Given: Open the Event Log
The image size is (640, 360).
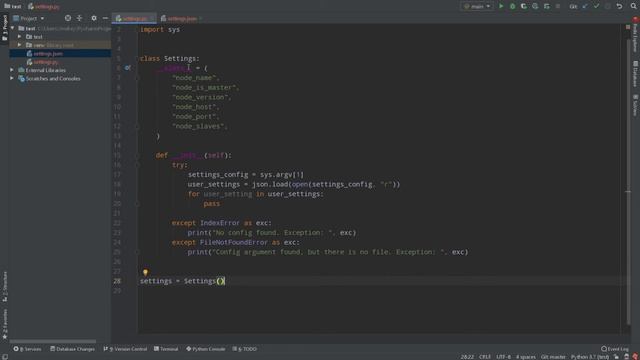Looking at the screenshot, I should point(615,349).
